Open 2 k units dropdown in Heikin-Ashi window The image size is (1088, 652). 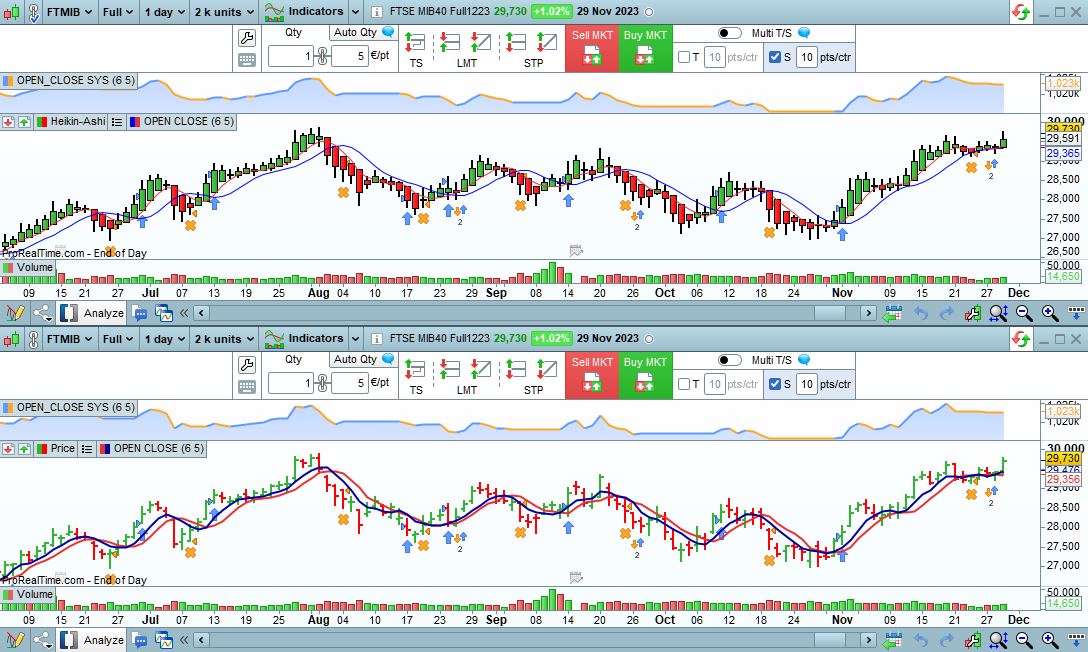coord(223,12)
